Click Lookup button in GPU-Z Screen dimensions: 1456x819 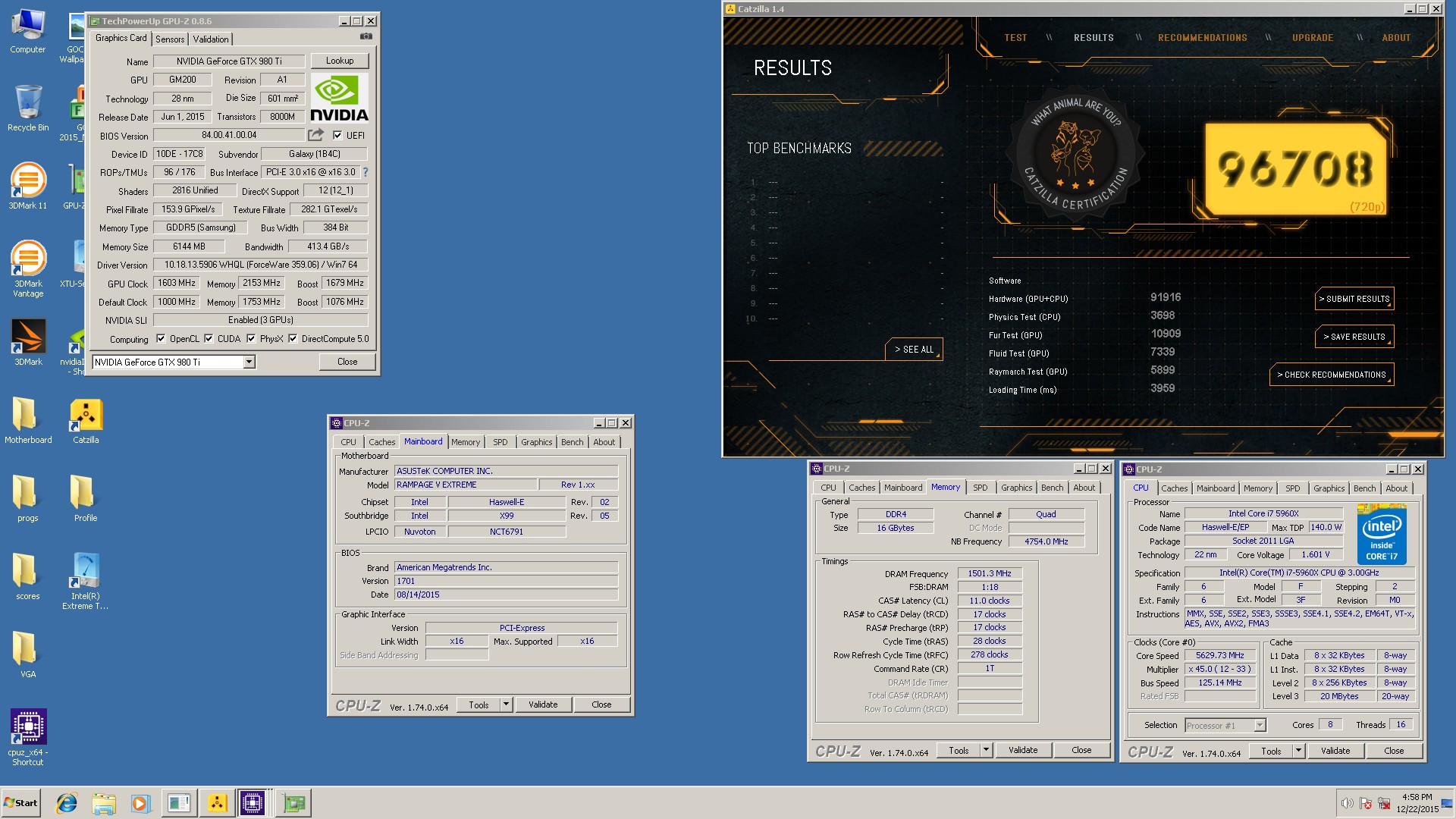340,61
